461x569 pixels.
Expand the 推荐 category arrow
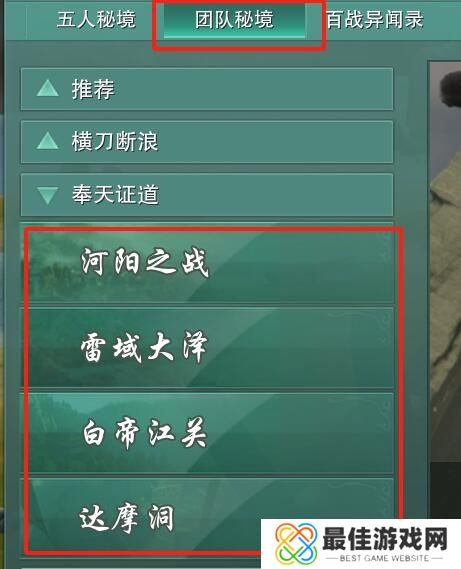[x=48, y=88]
